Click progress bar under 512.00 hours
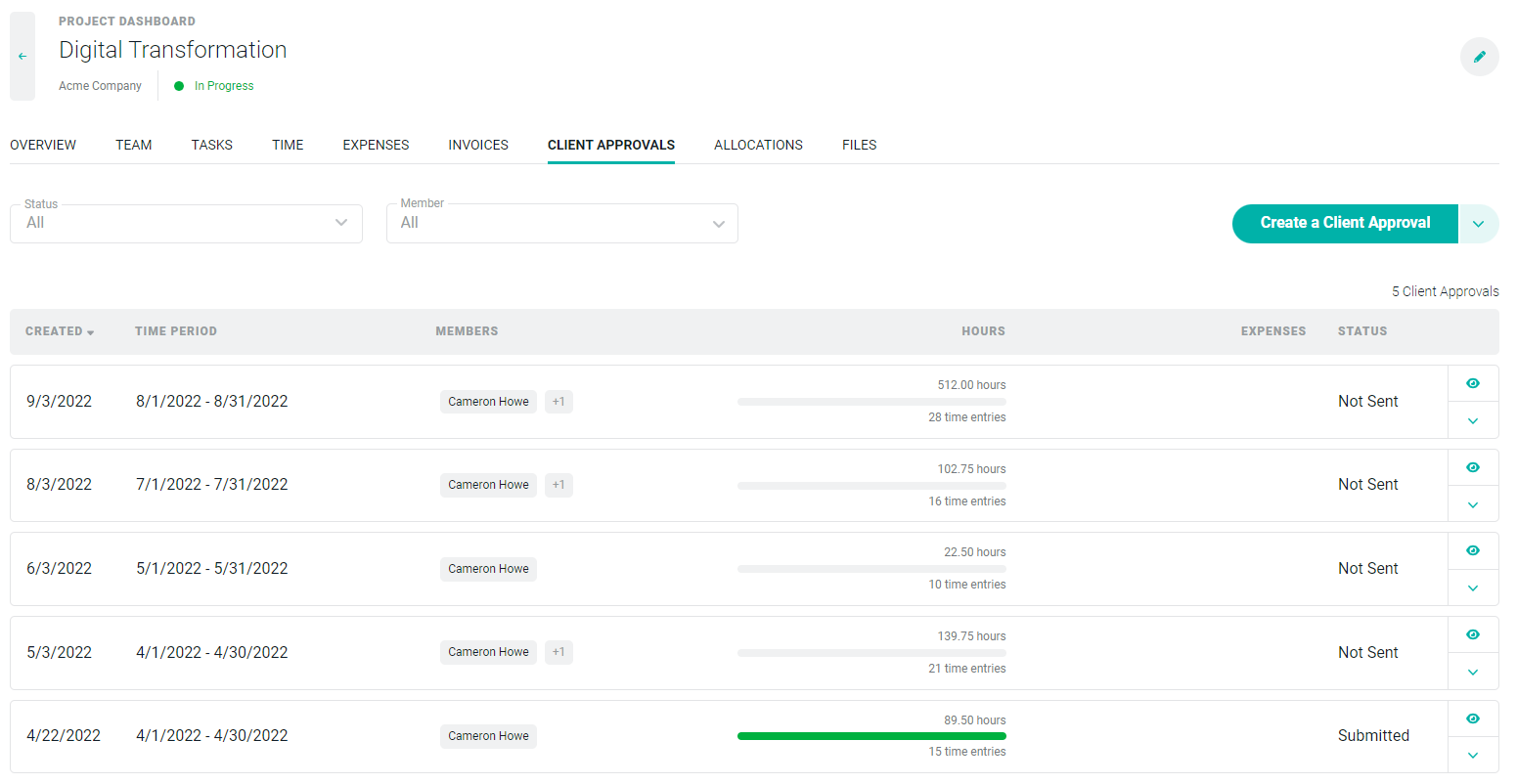Image resolution: width=1517 pixels, height=784 pixels. click(871, 402)
